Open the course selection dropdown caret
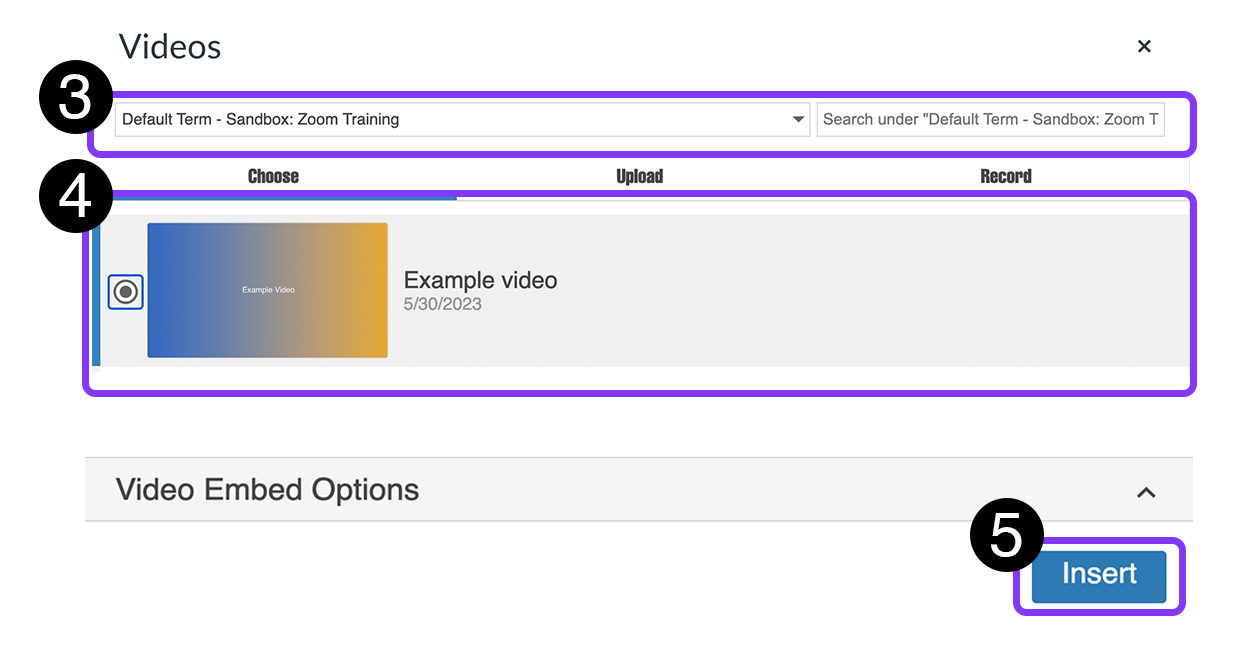The image size is (1239, 651). pyautogui.click(x=798, y=119)
